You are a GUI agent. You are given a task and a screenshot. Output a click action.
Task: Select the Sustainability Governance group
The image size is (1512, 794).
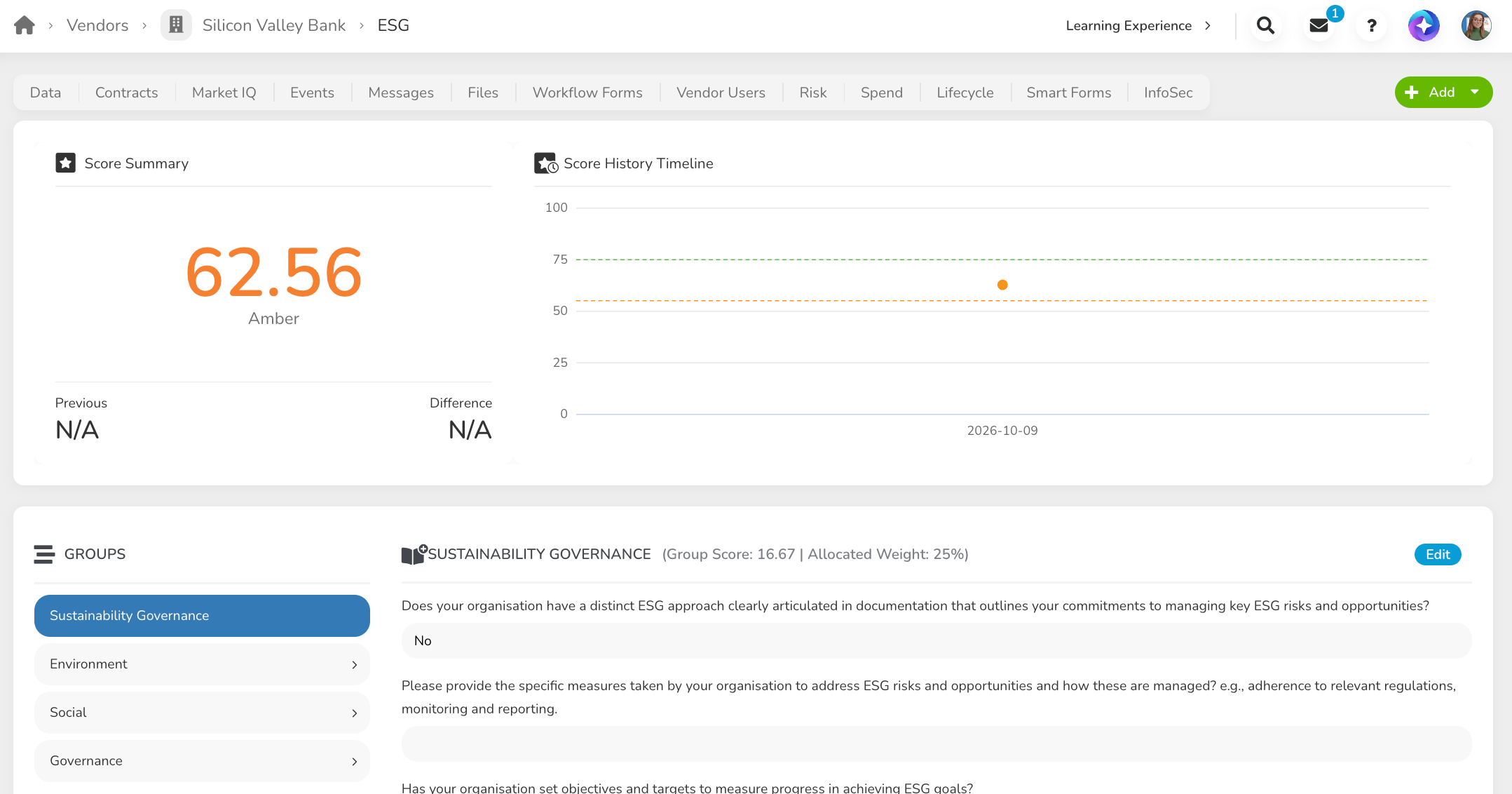[202, 616]
